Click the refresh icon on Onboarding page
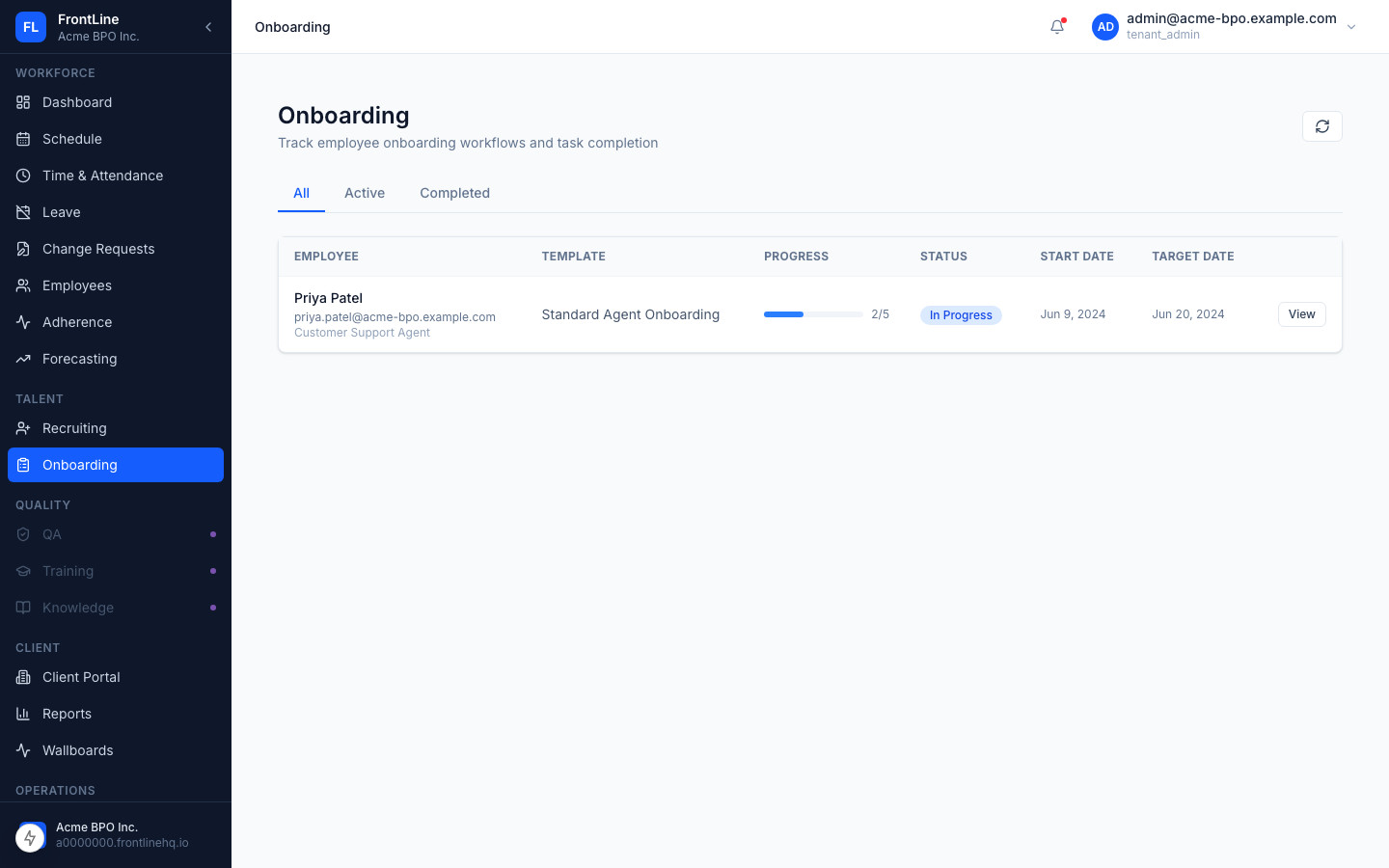1389x868 pixels. tap(1322, 126)
